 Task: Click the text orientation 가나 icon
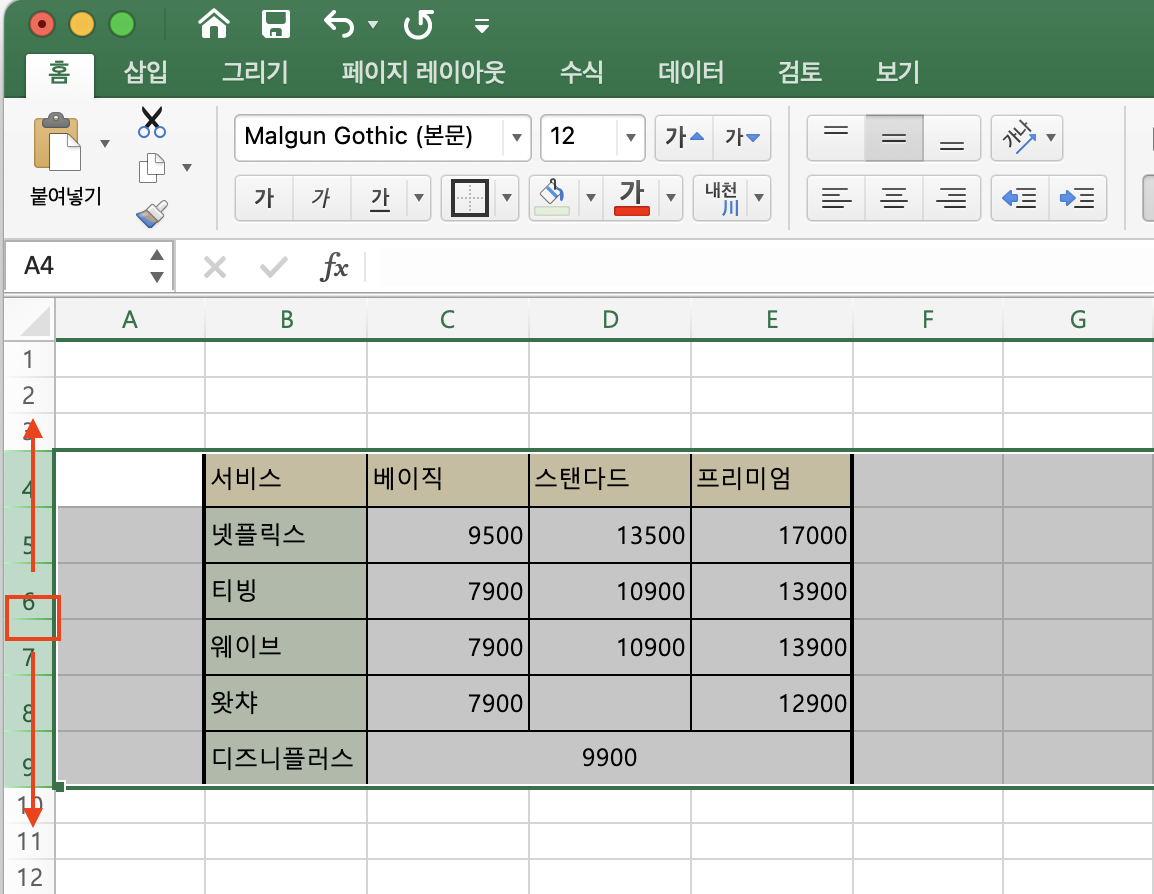click(1019, 138)
